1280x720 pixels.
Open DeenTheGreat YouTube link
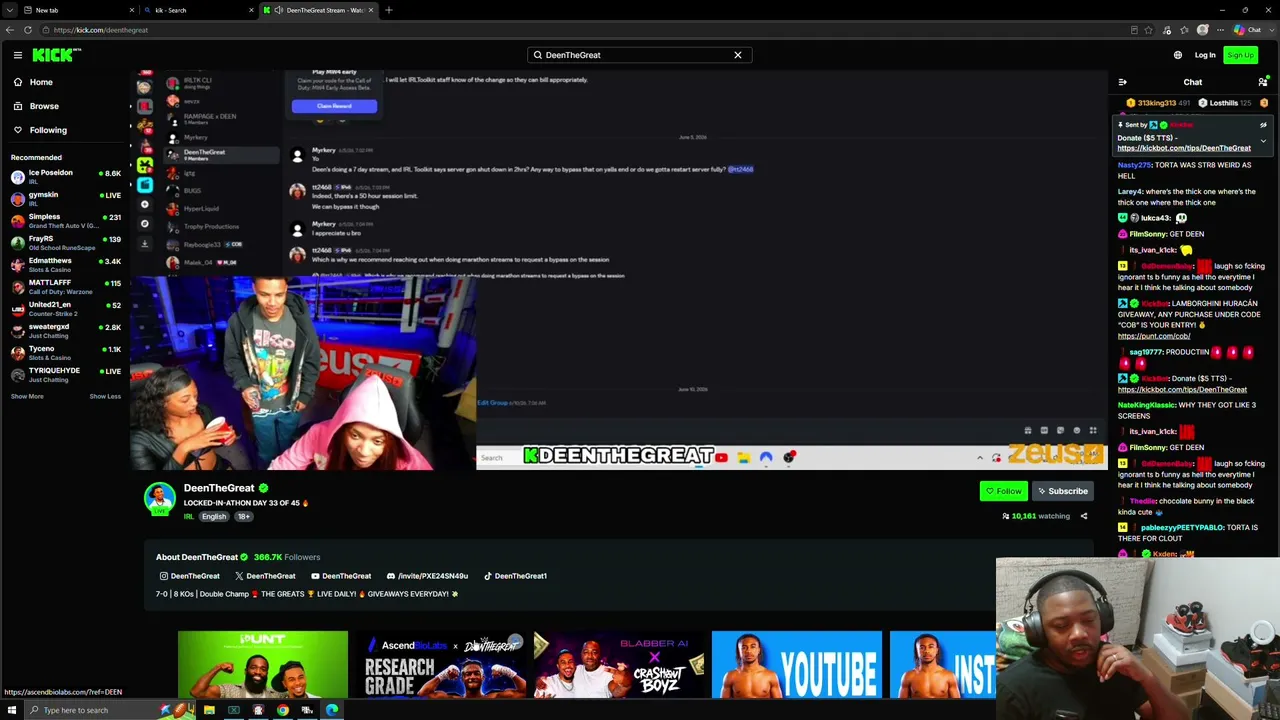[341, 576]
